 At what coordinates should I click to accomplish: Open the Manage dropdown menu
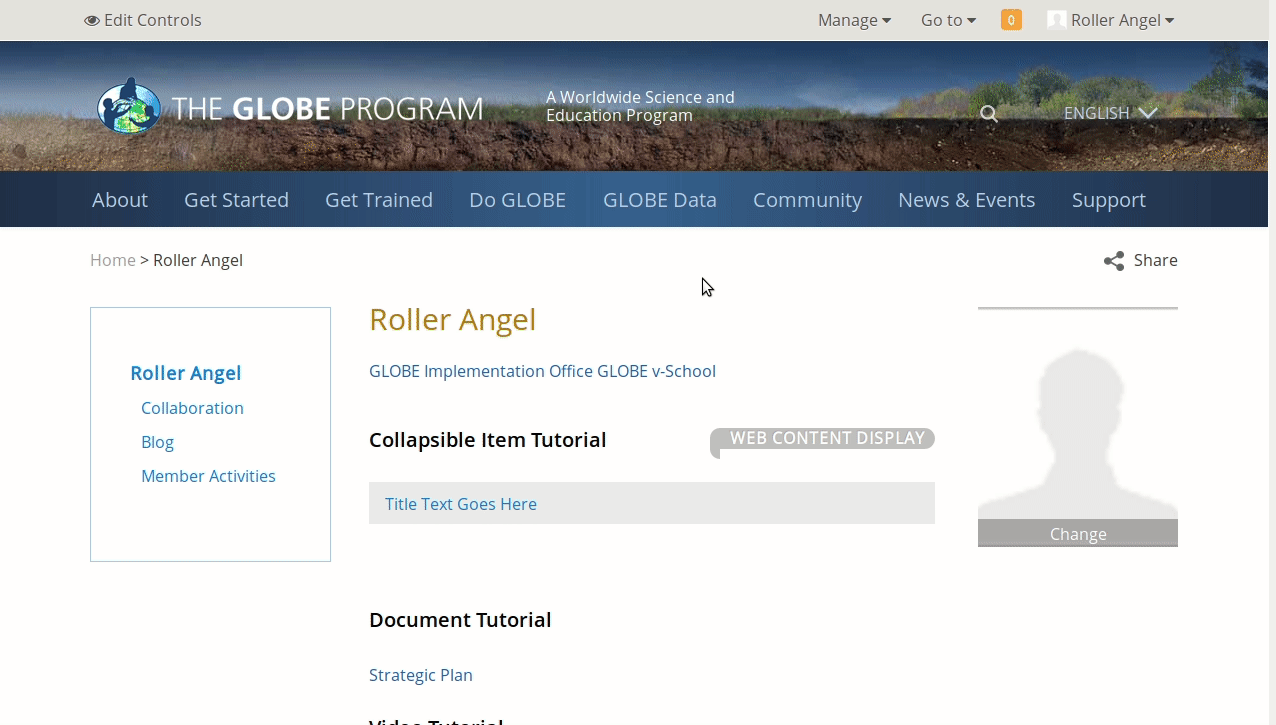point(854,20)
